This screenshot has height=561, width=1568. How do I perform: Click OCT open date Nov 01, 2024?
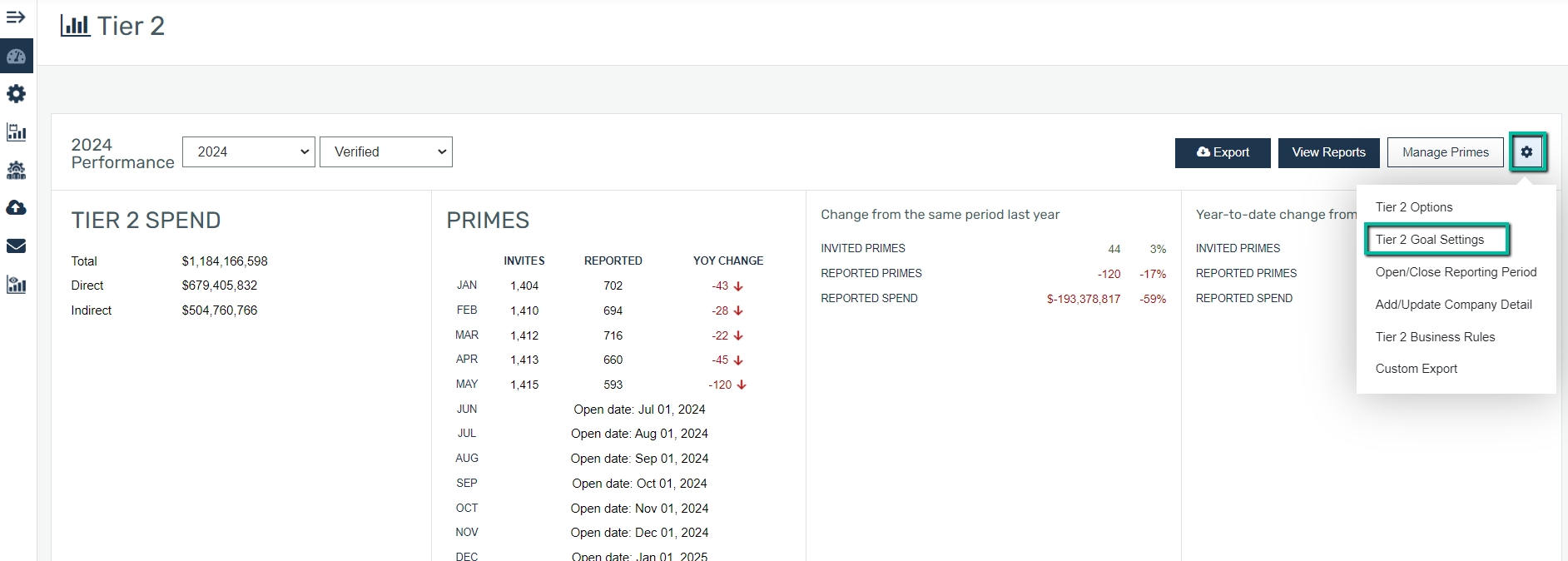pyautogui.click(x=639, y=509)
